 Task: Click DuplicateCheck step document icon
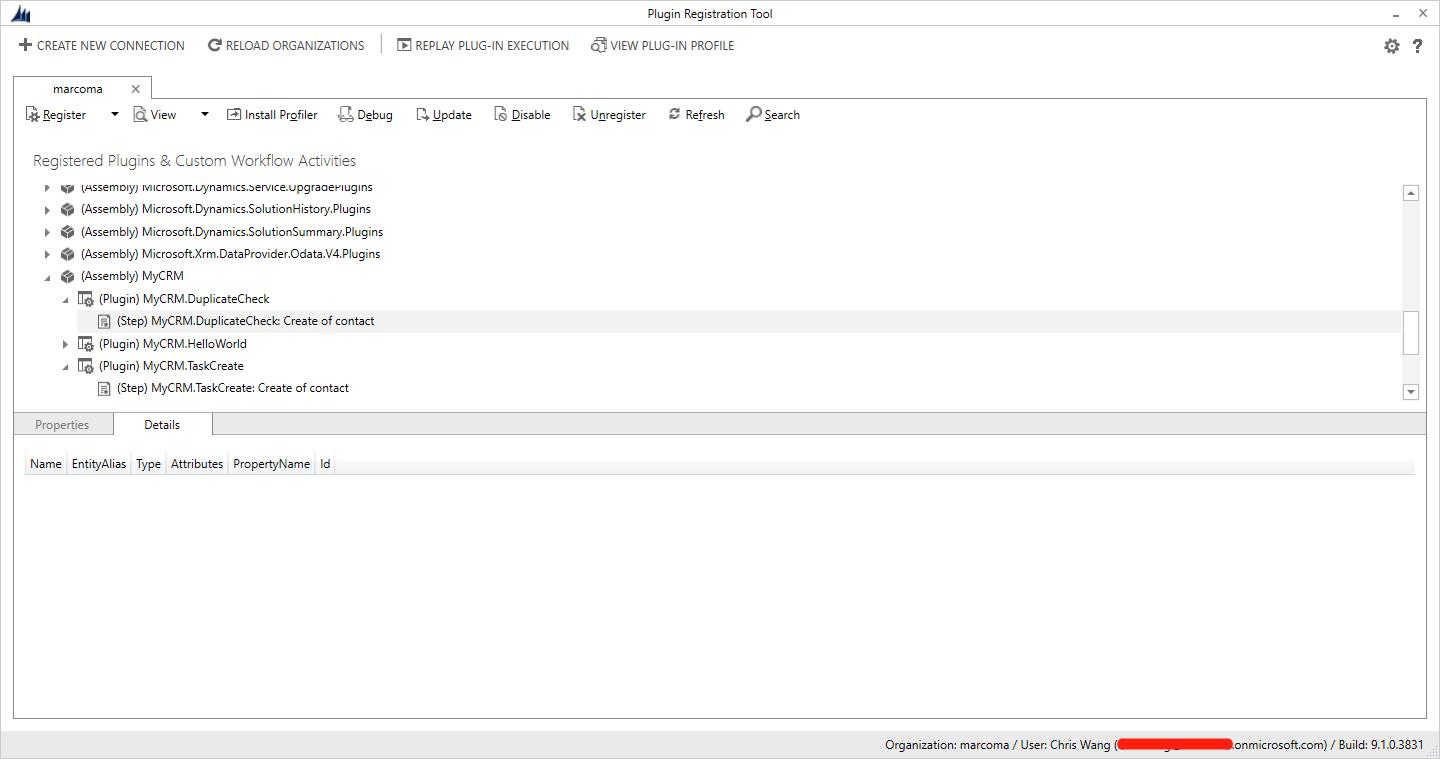pos(104,321)
